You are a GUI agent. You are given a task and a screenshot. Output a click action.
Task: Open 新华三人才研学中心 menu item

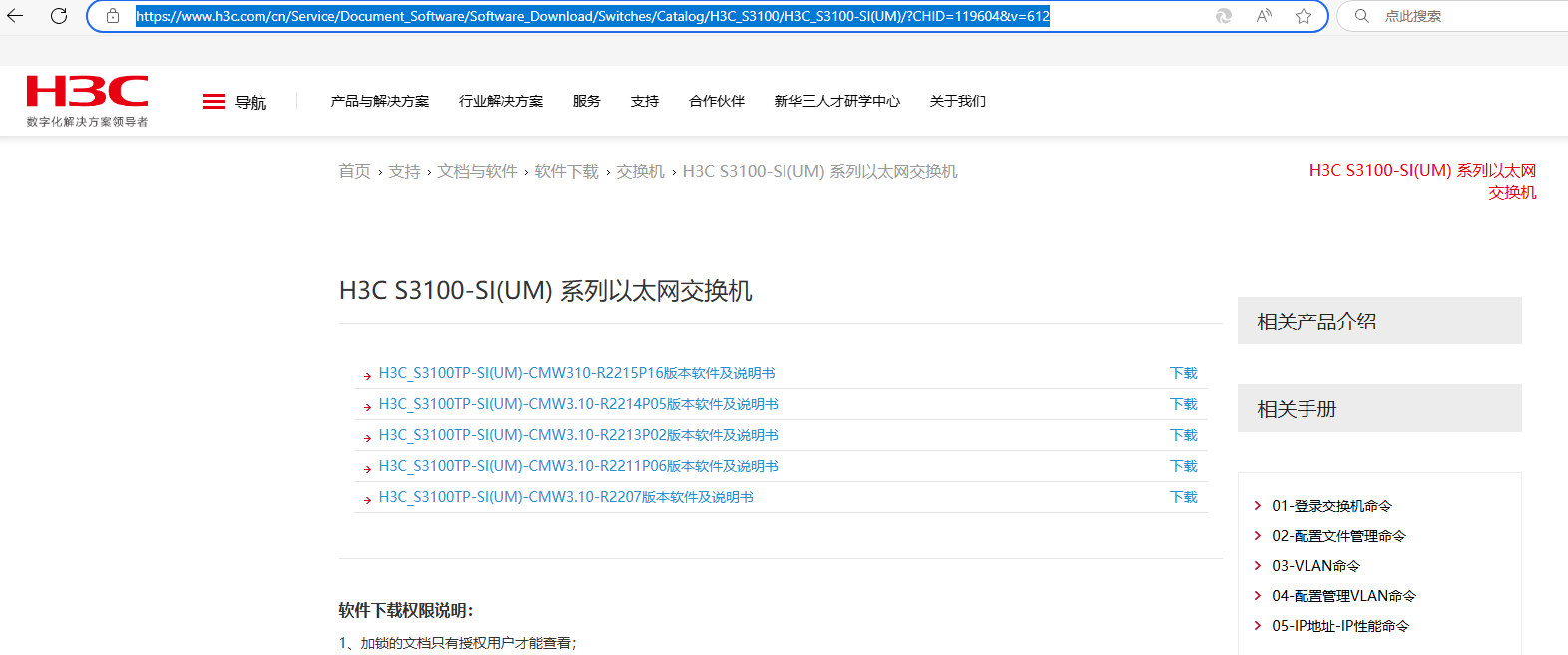point(837,101)
